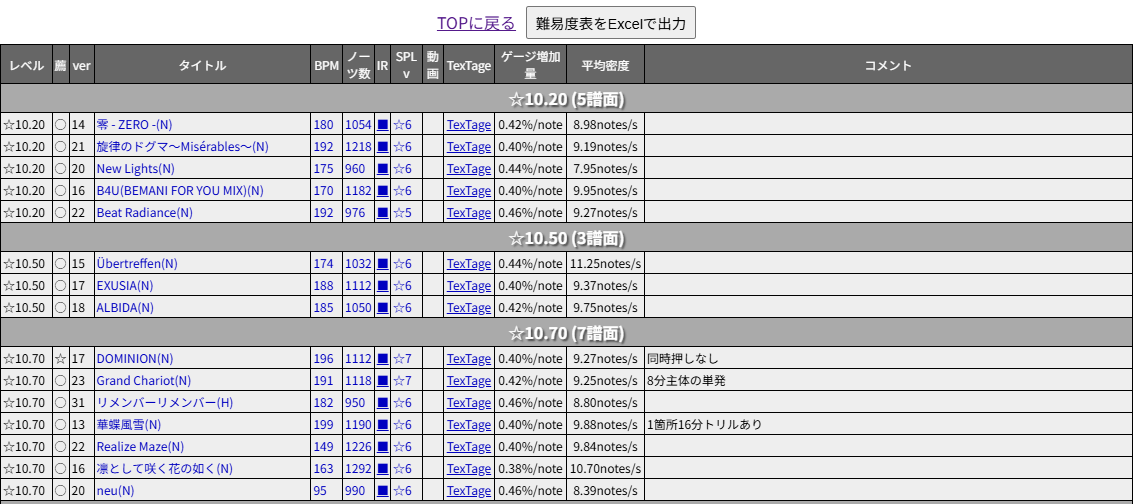Open song title New Lights(N)

click(x=135, y=168)
